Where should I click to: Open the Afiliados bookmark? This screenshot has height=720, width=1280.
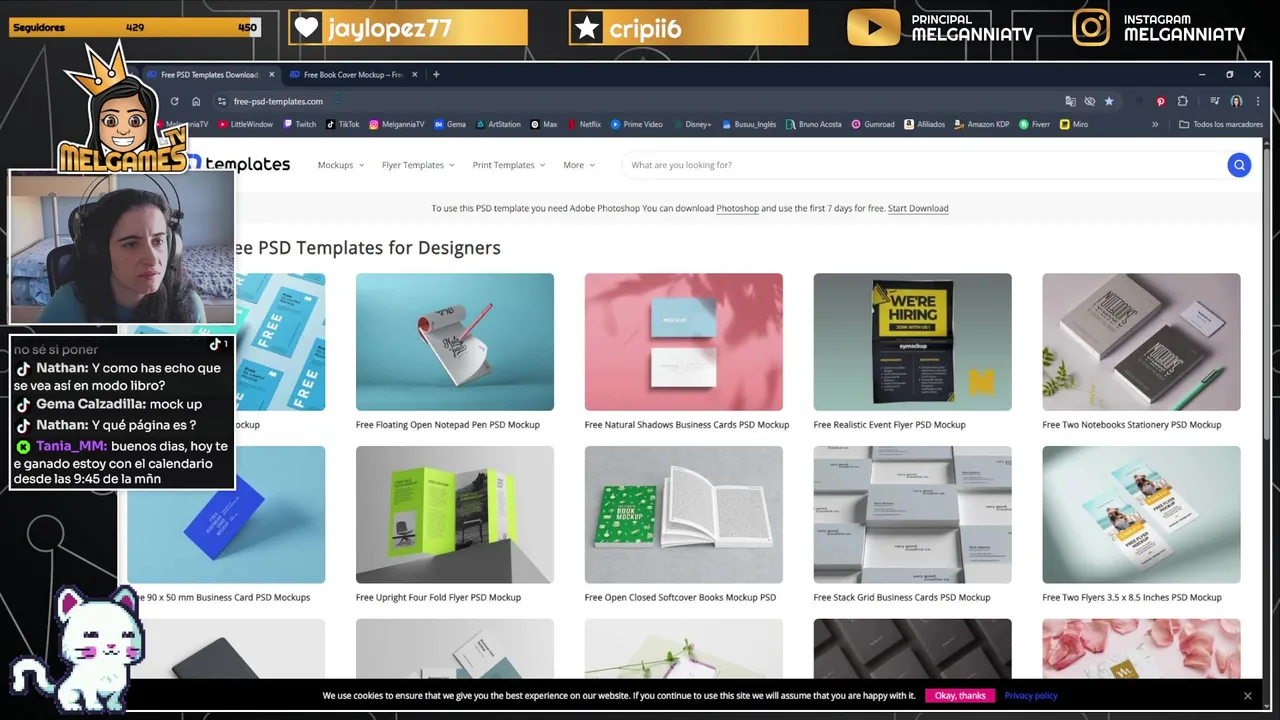[925, 124]
